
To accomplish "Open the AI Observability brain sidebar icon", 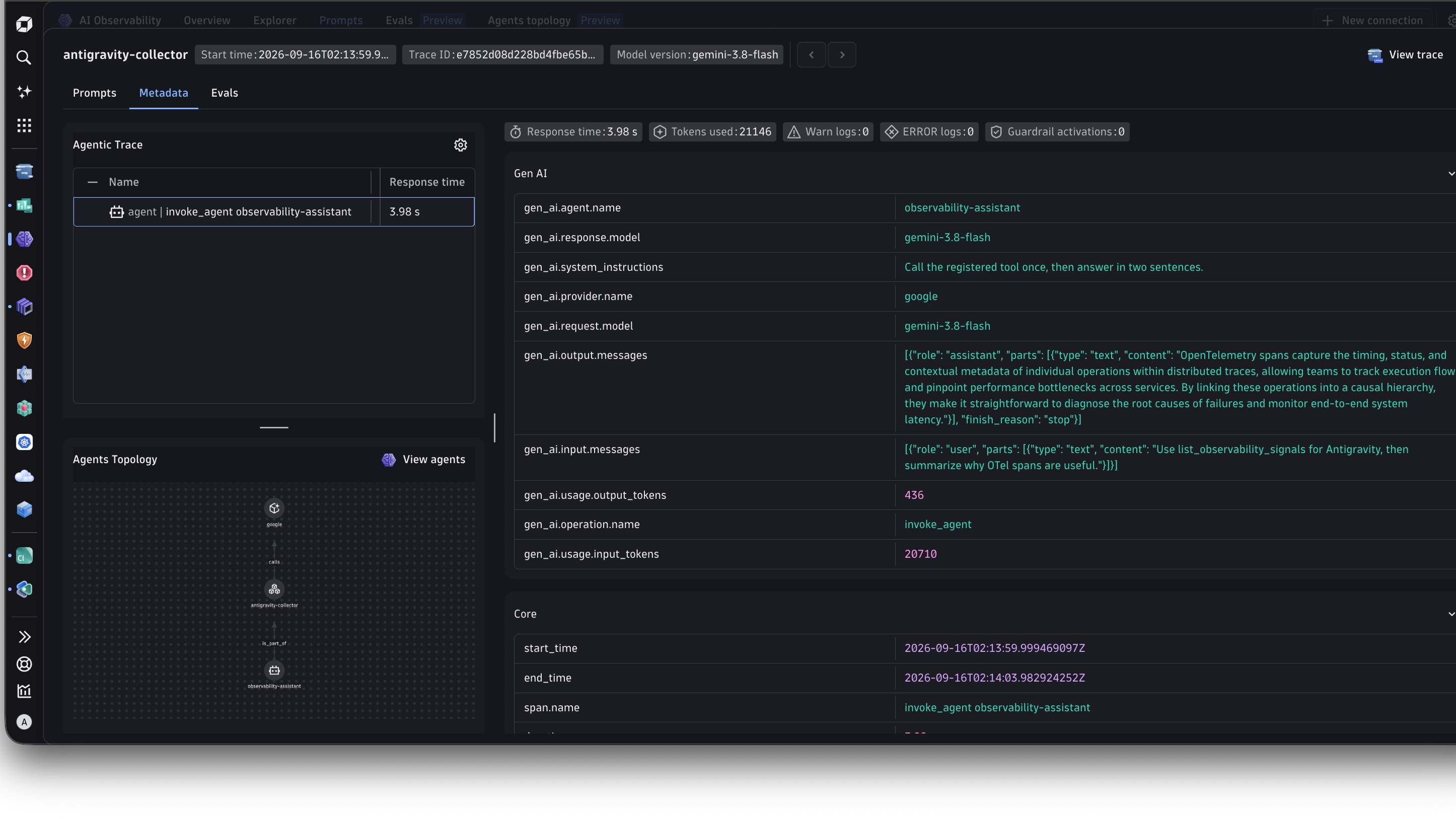I will (x=24, y=239).
